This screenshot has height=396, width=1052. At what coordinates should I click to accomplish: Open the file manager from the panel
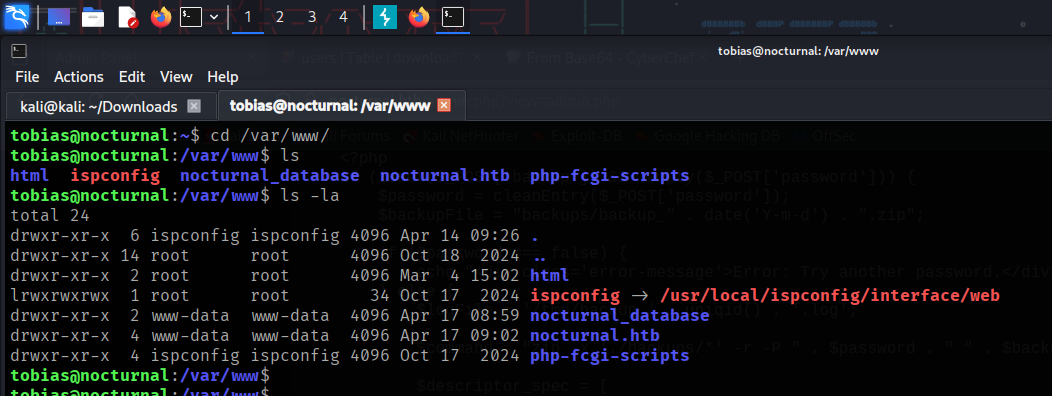pyautogui.click(x=93, y=17)
